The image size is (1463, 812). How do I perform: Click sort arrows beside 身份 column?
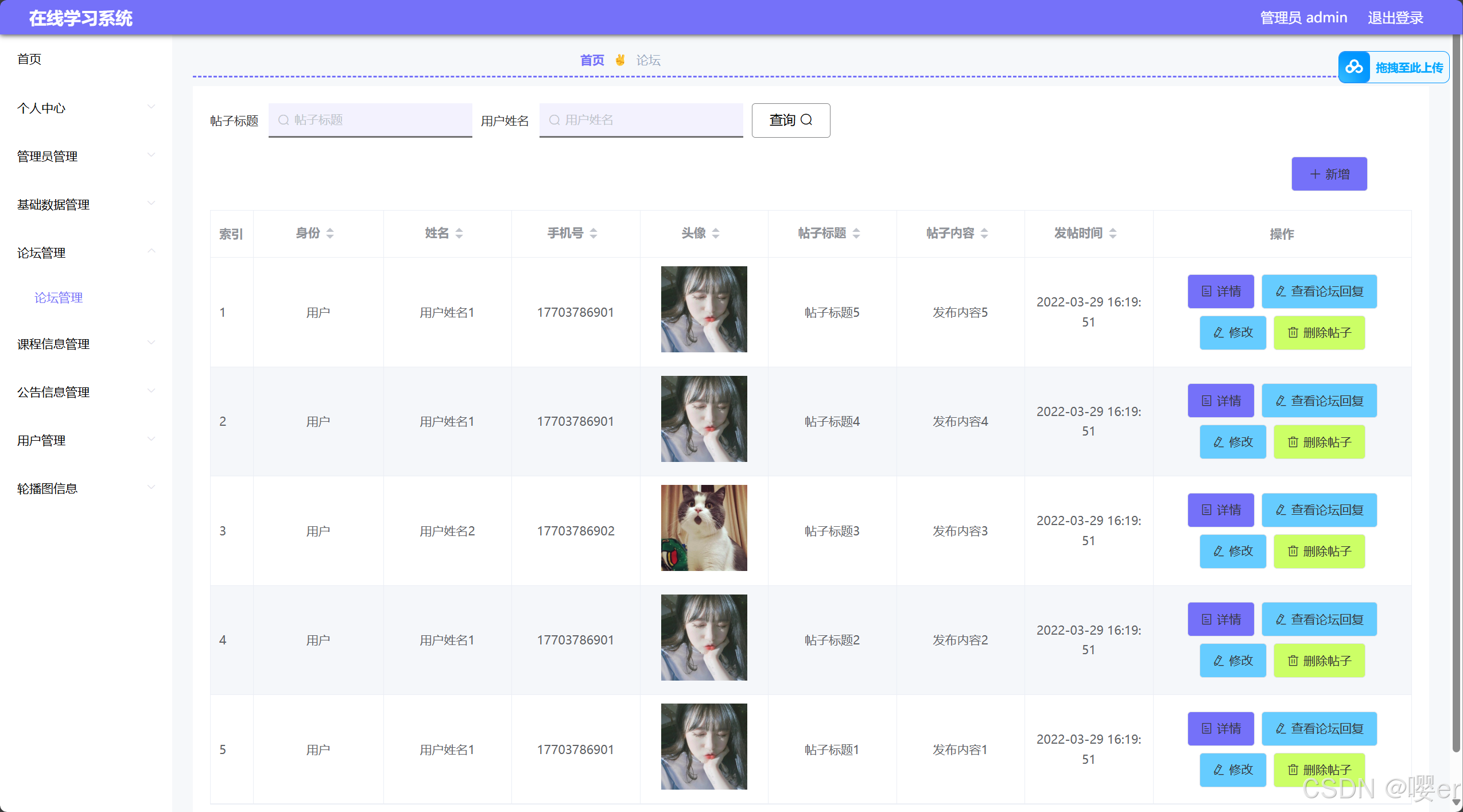[x=330, y=233]
